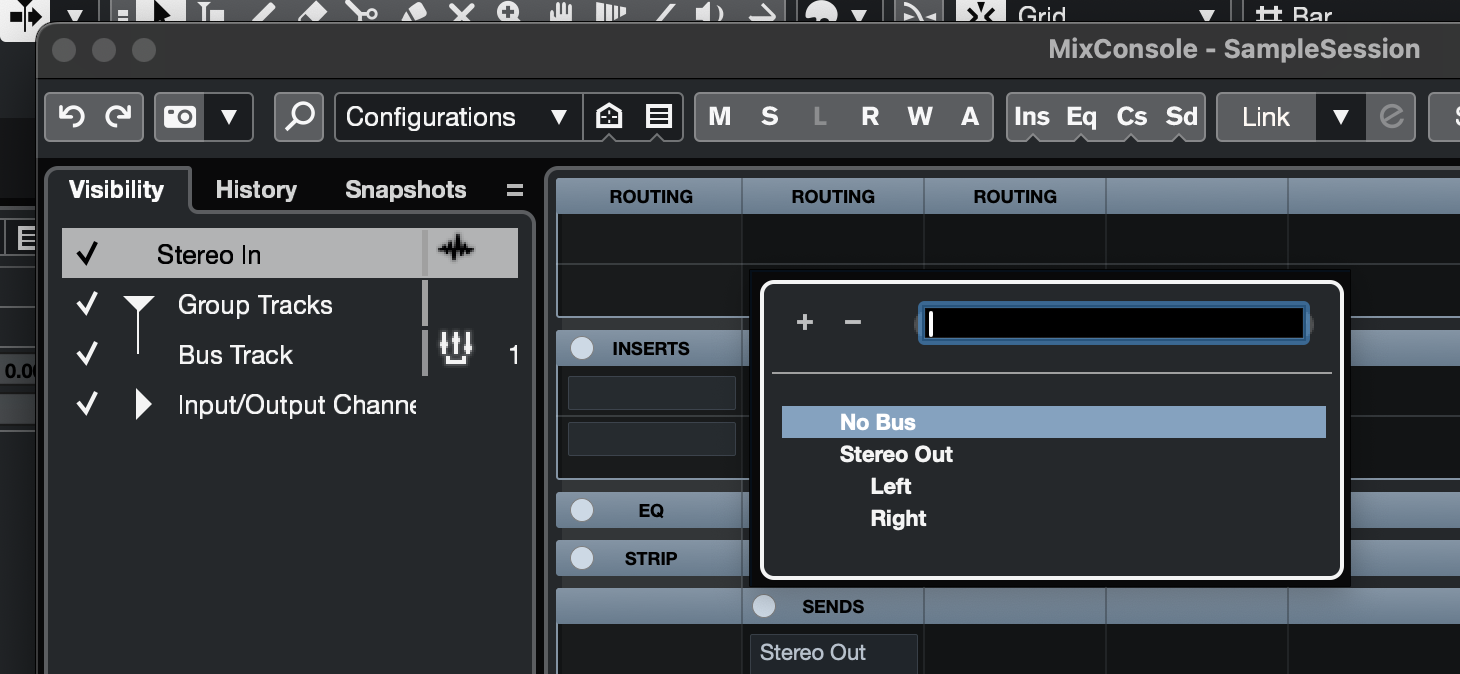Click the redo arrow icon

[x=119, y=117]
